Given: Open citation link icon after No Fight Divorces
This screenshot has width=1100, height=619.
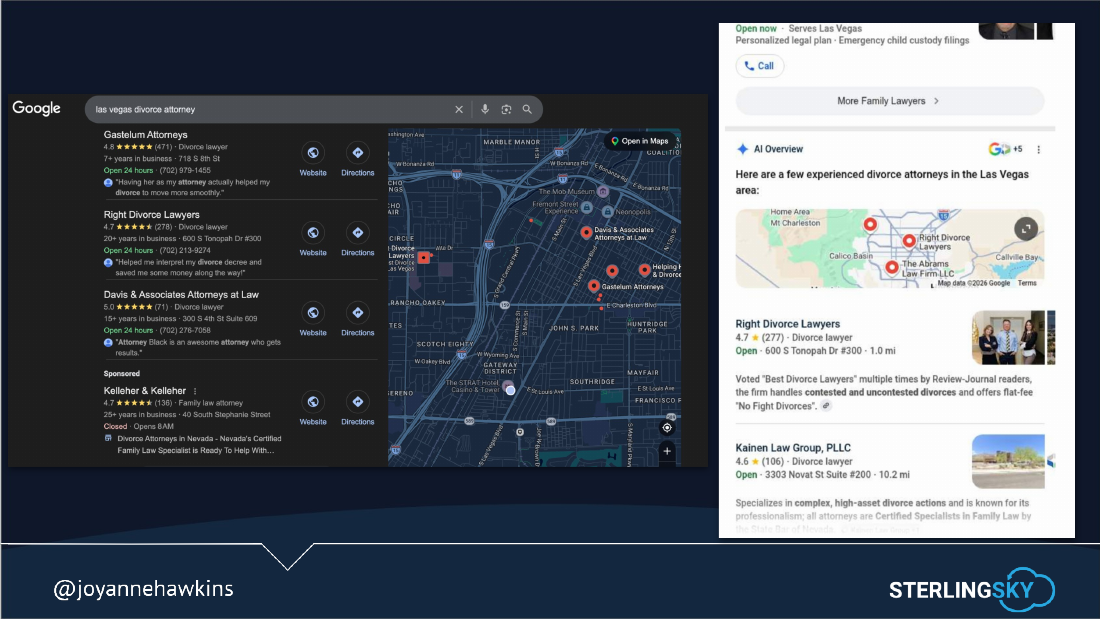Looking at the screenshot, I should pyautogui.click(x=826, y=406).
